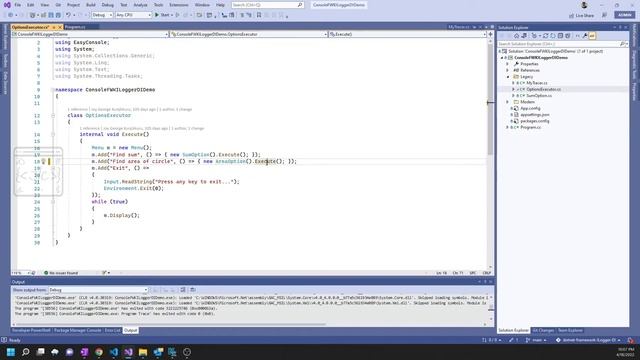Focus the Search (Ctrl+Q) box

coord(267,5)
